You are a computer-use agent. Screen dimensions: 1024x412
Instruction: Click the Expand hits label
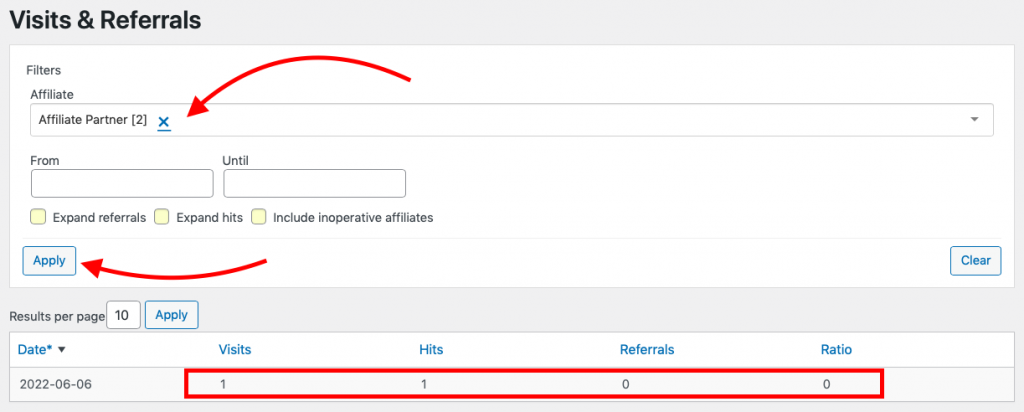click(210, 217)
